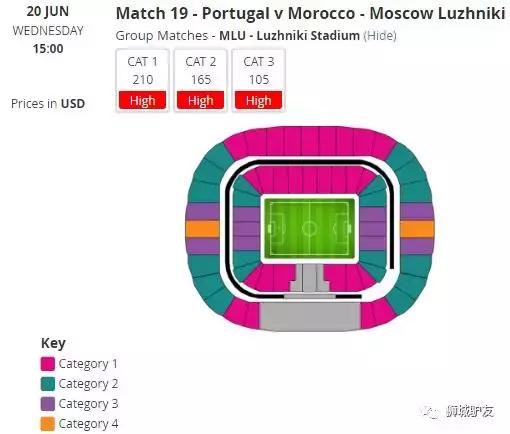Select the left inner purple Category 3 section
The width and height of the screenshot is (510, 434).
246,229
